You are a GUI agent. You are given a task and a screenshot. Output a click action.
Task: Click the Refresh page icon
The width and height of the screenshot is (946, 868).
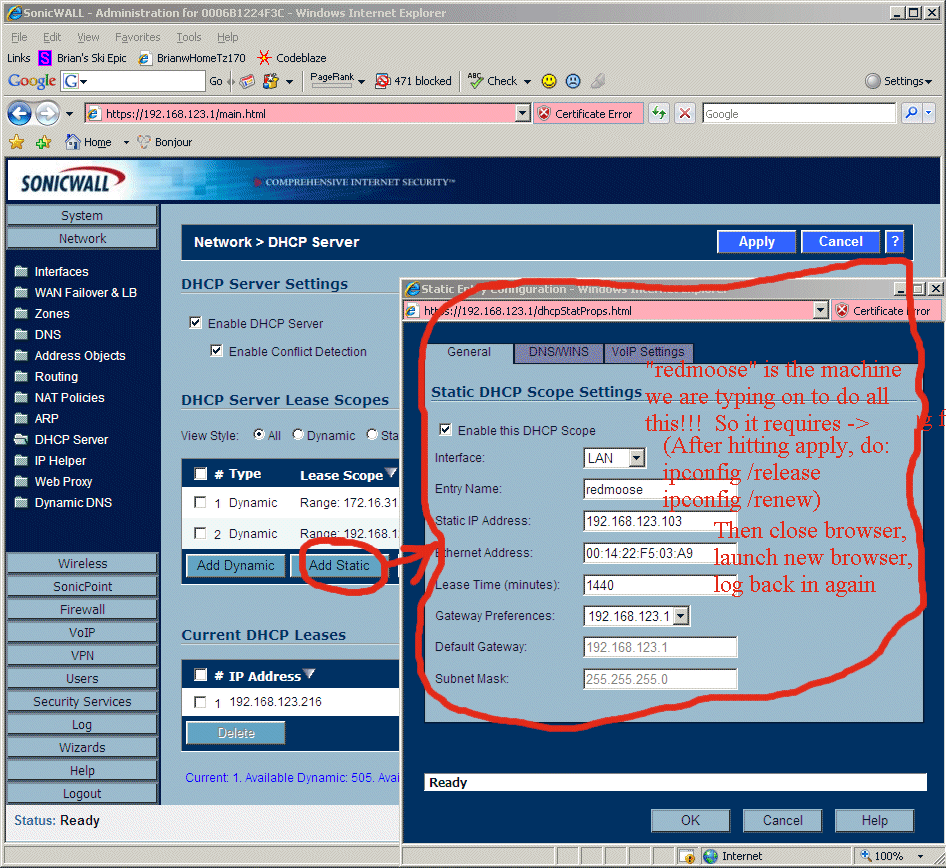click(x=659, y=113)
